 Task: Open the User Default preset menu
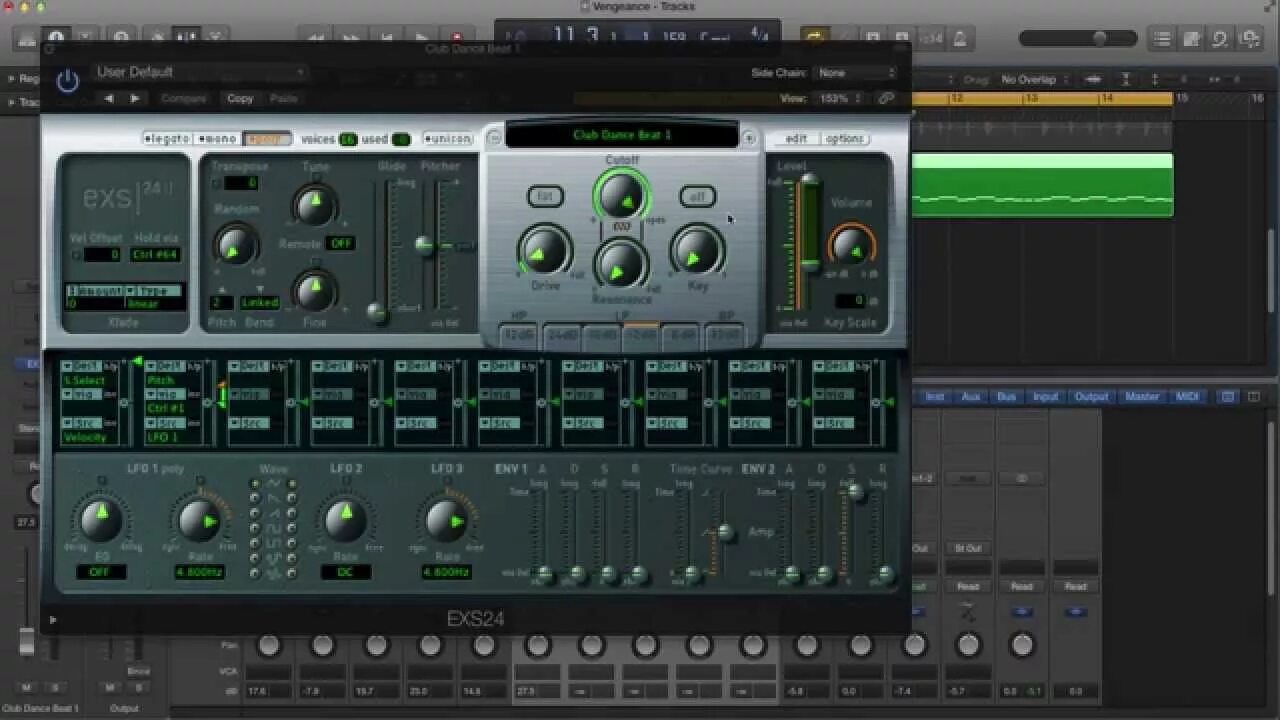click(x=199, y=72)
